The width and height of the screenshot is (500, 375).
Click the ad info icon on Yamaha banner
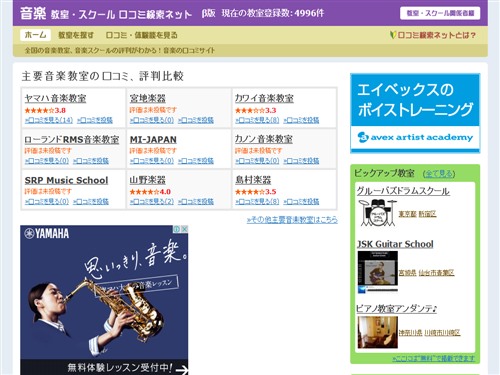click(x=177, y=229)
